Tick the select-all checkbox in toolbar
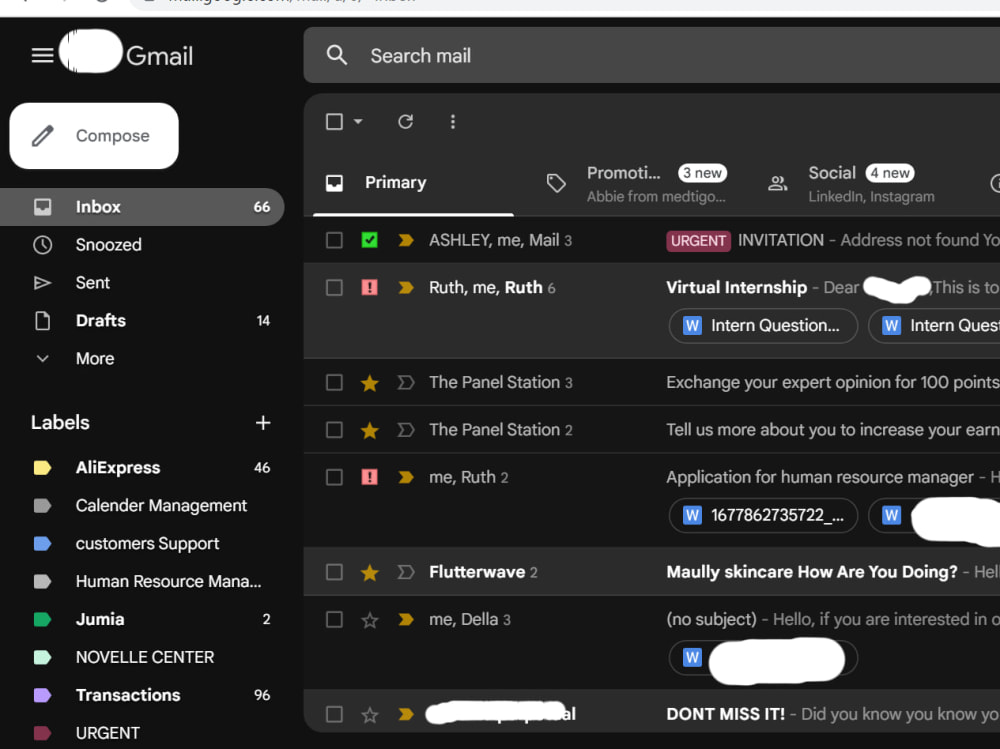Image resolution: width=1000 pixels, height=749 pixels. [334, 121]
